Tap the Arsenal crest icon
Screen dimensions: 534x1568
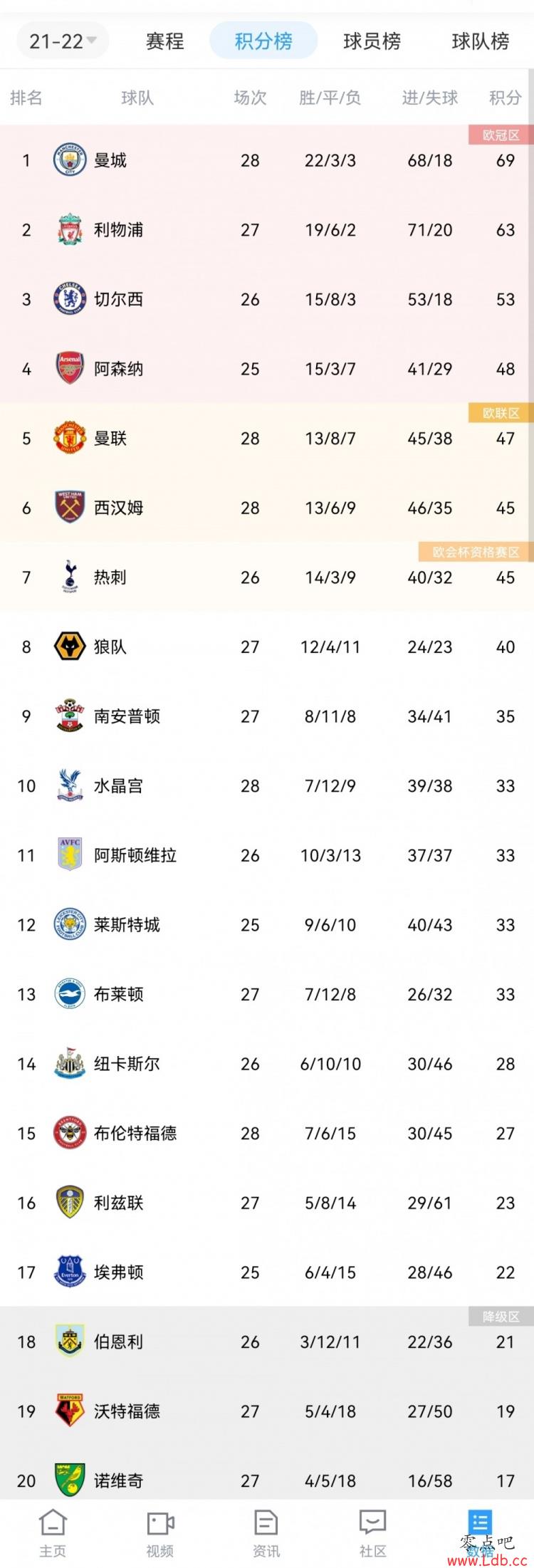pos(70,368)
